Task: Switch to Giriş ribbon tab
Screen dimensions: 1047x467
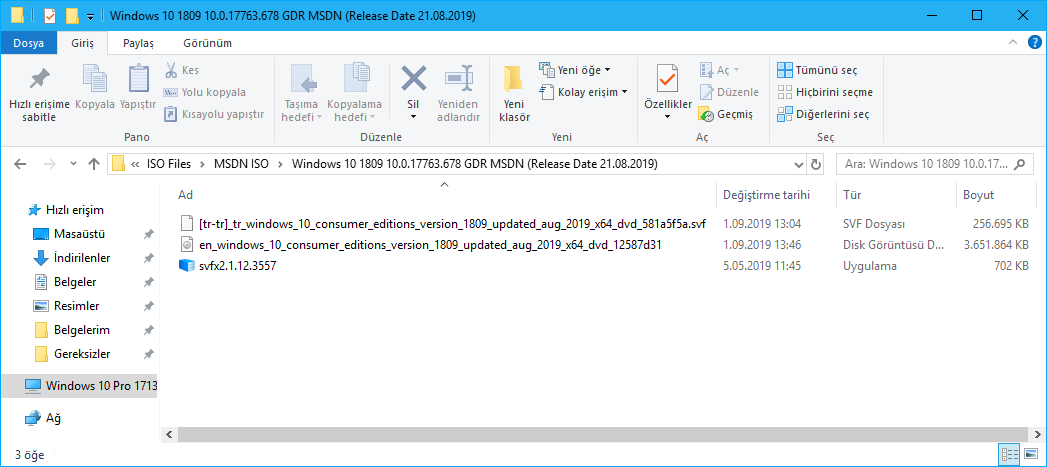Action: pos(83,43)
